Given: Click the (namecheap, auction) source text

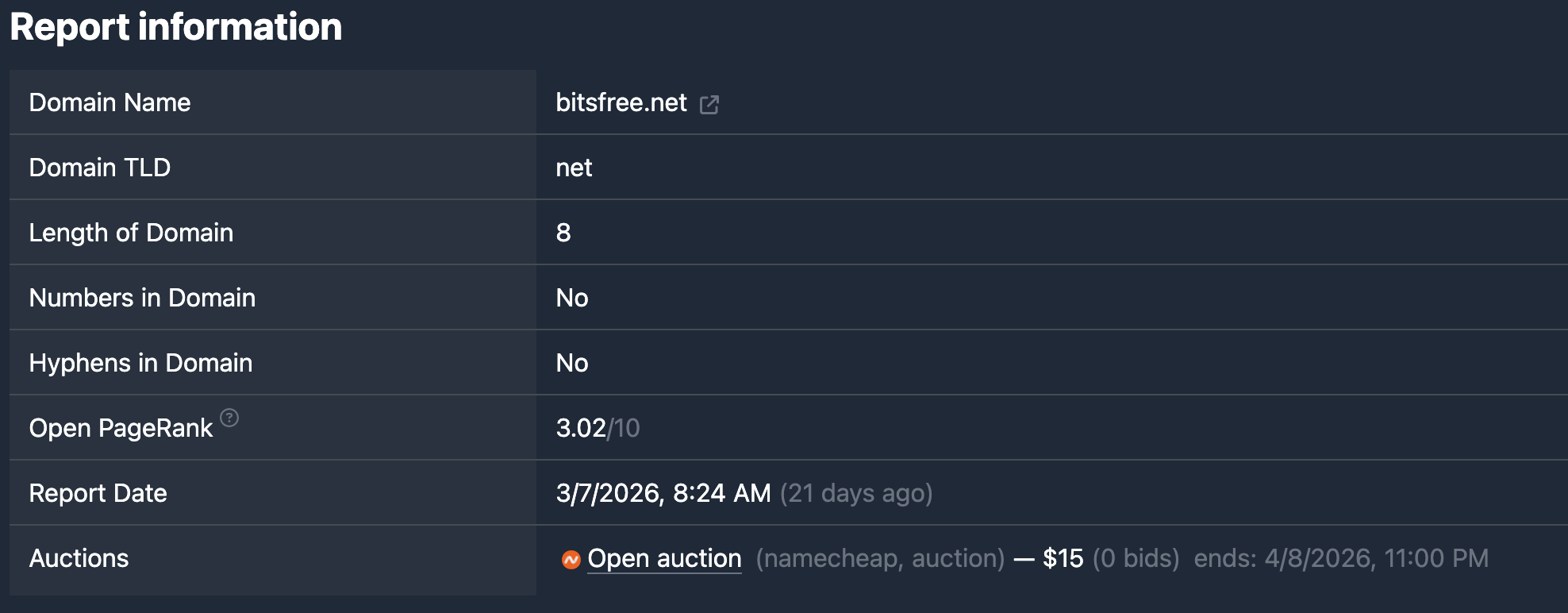Looking at the screenshot, I should click(x=879, y=558).
